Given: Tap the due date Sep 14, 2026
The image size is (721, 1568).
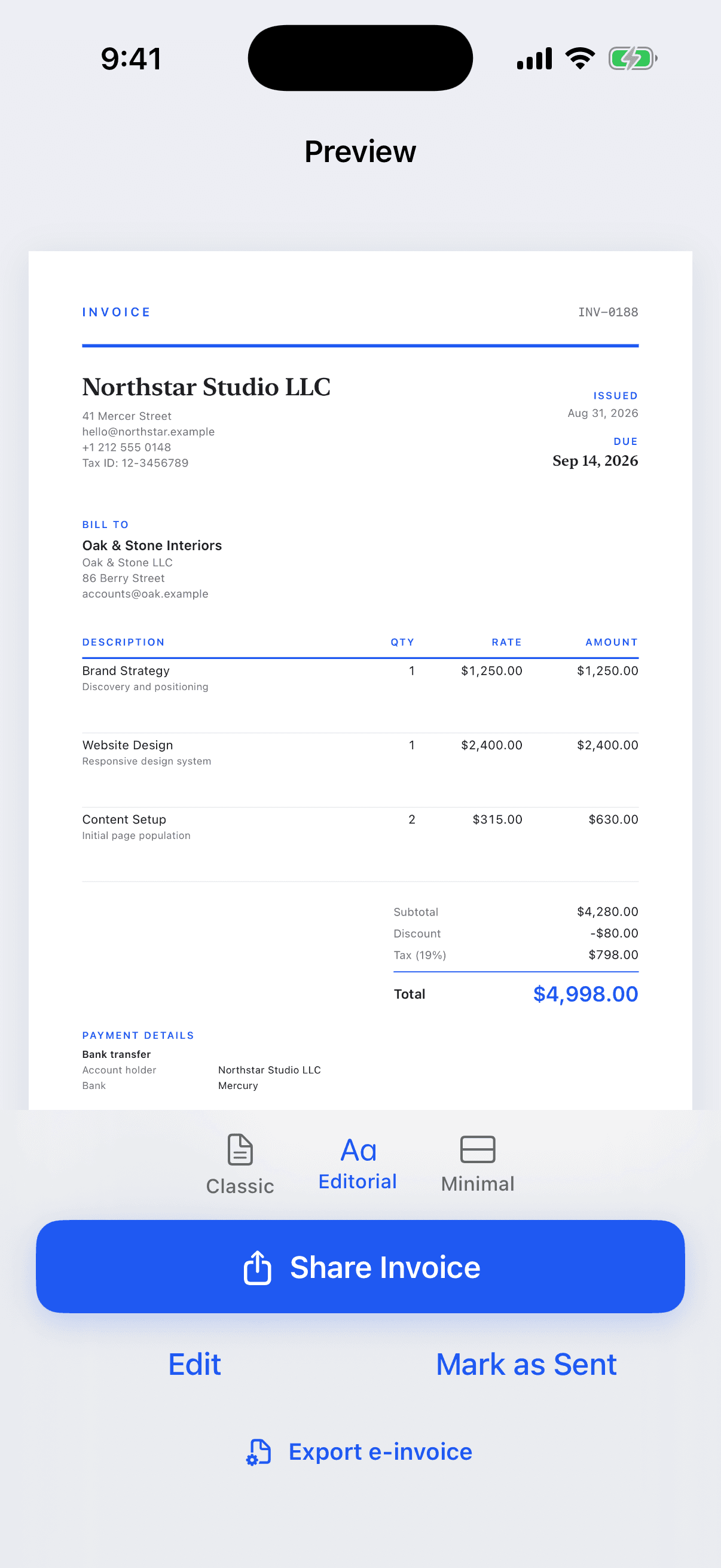Looking at the screenshot, I should pyautogui.click(x=595, y=461).
